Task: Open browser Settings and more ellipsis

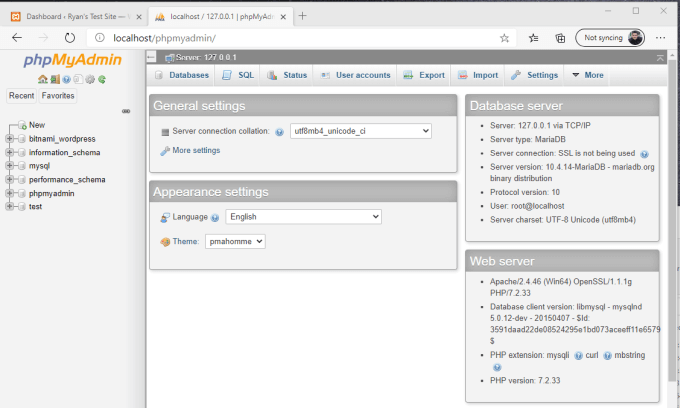Action: point(660,38)
